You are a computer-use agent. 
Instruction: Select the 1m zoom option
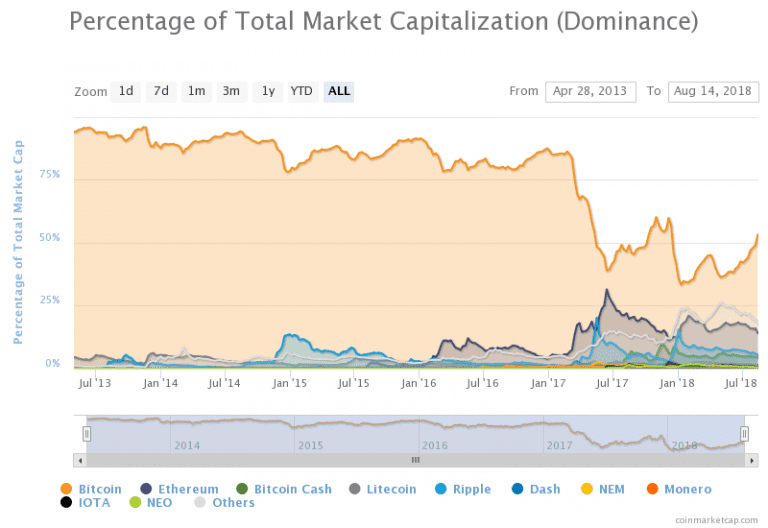pos(196,92)
